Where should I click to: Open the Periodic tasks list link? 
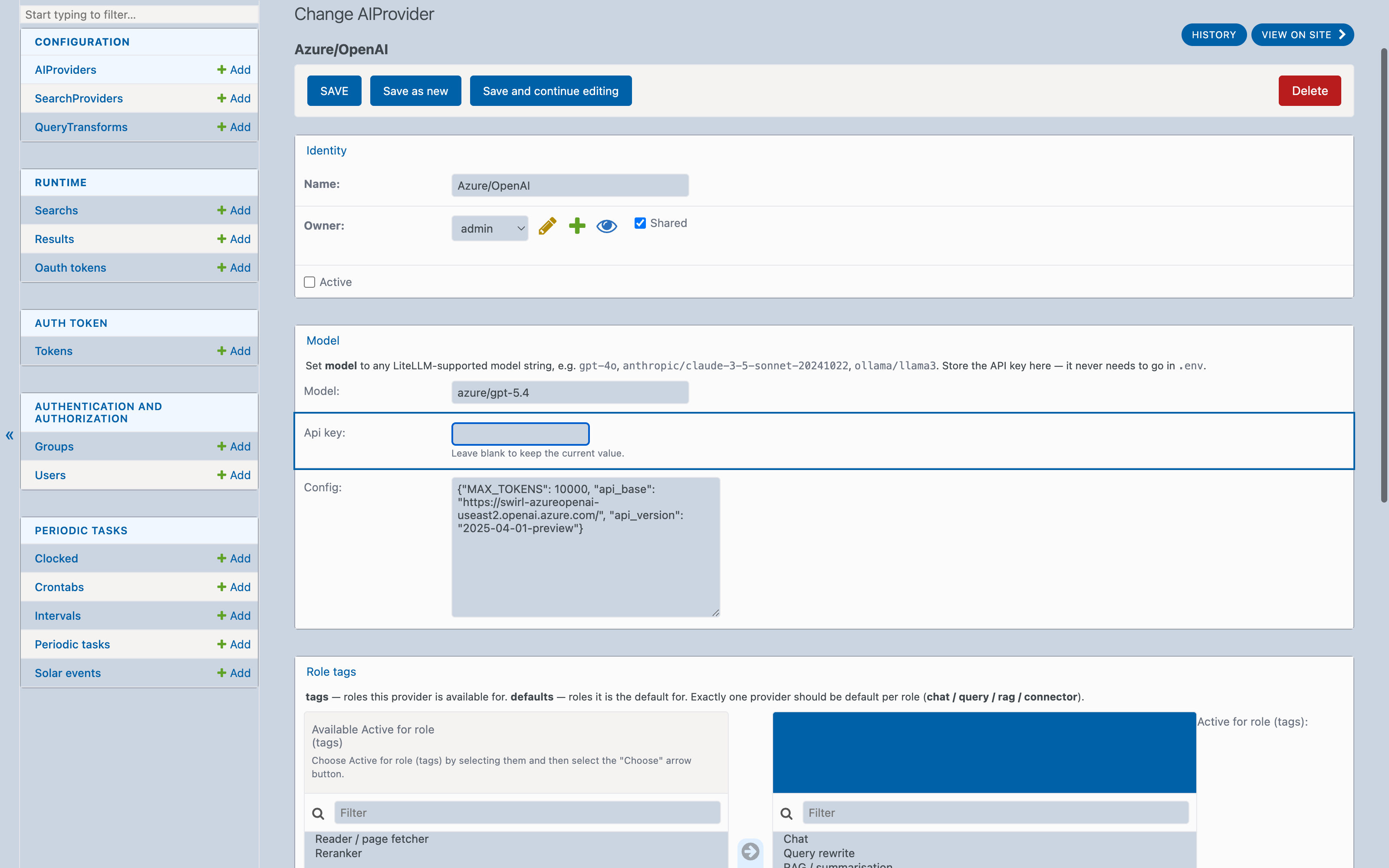click(x=72, y=644)
